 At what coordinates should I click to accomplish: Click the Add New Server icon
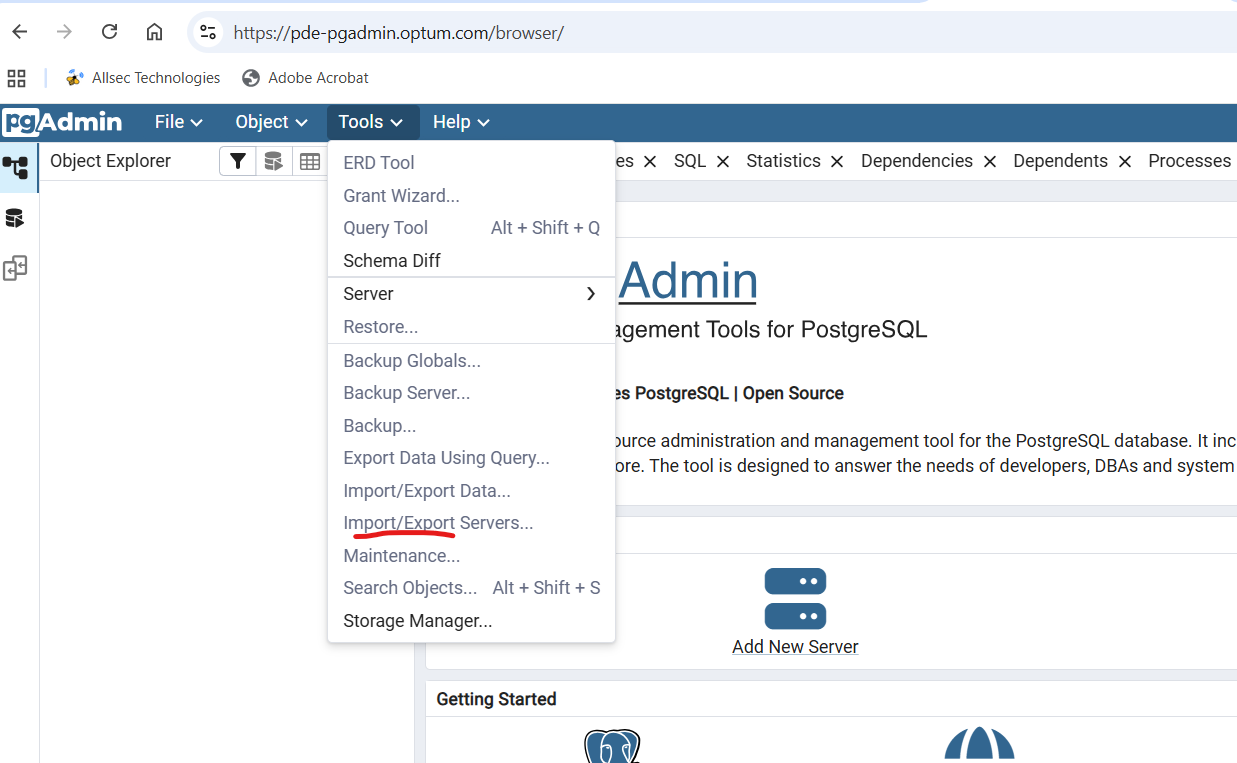tap(795, 598)
